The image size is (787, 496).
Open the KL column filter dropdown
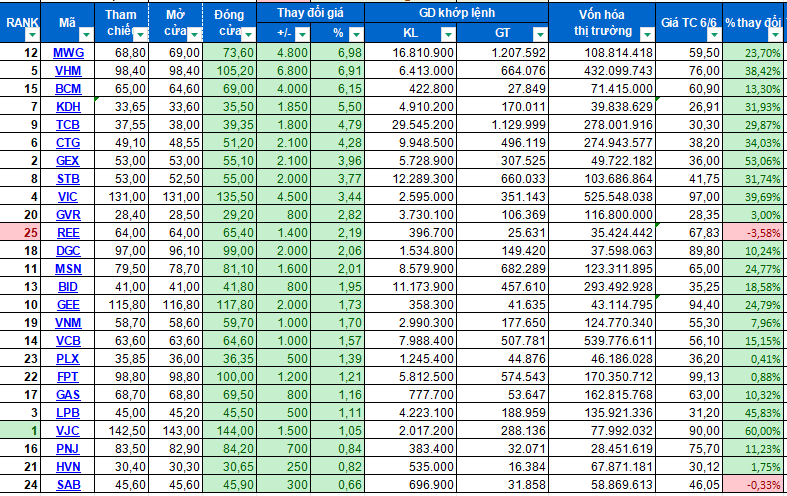point(448,34)
